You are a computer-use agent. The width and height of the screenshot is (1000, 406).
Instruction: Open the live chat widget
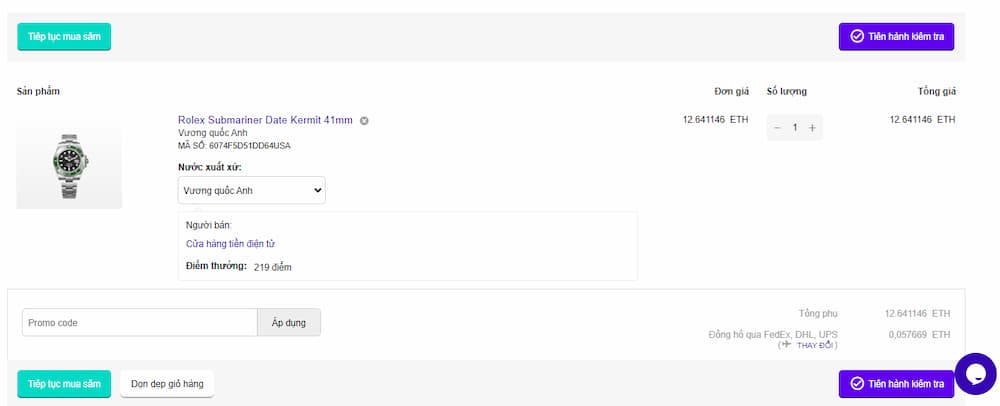975,373
